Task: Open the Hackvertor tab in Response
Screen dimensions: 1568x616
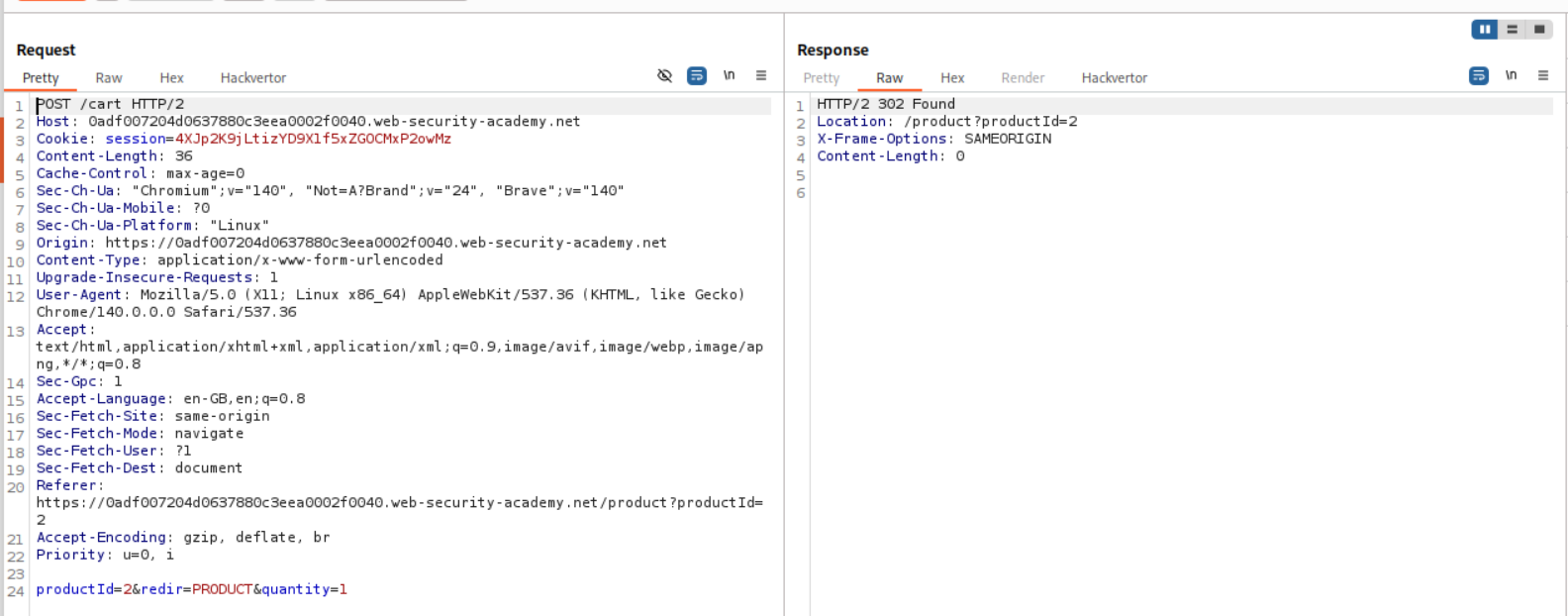Action: pyautogui.click(x=1115, y=78)
